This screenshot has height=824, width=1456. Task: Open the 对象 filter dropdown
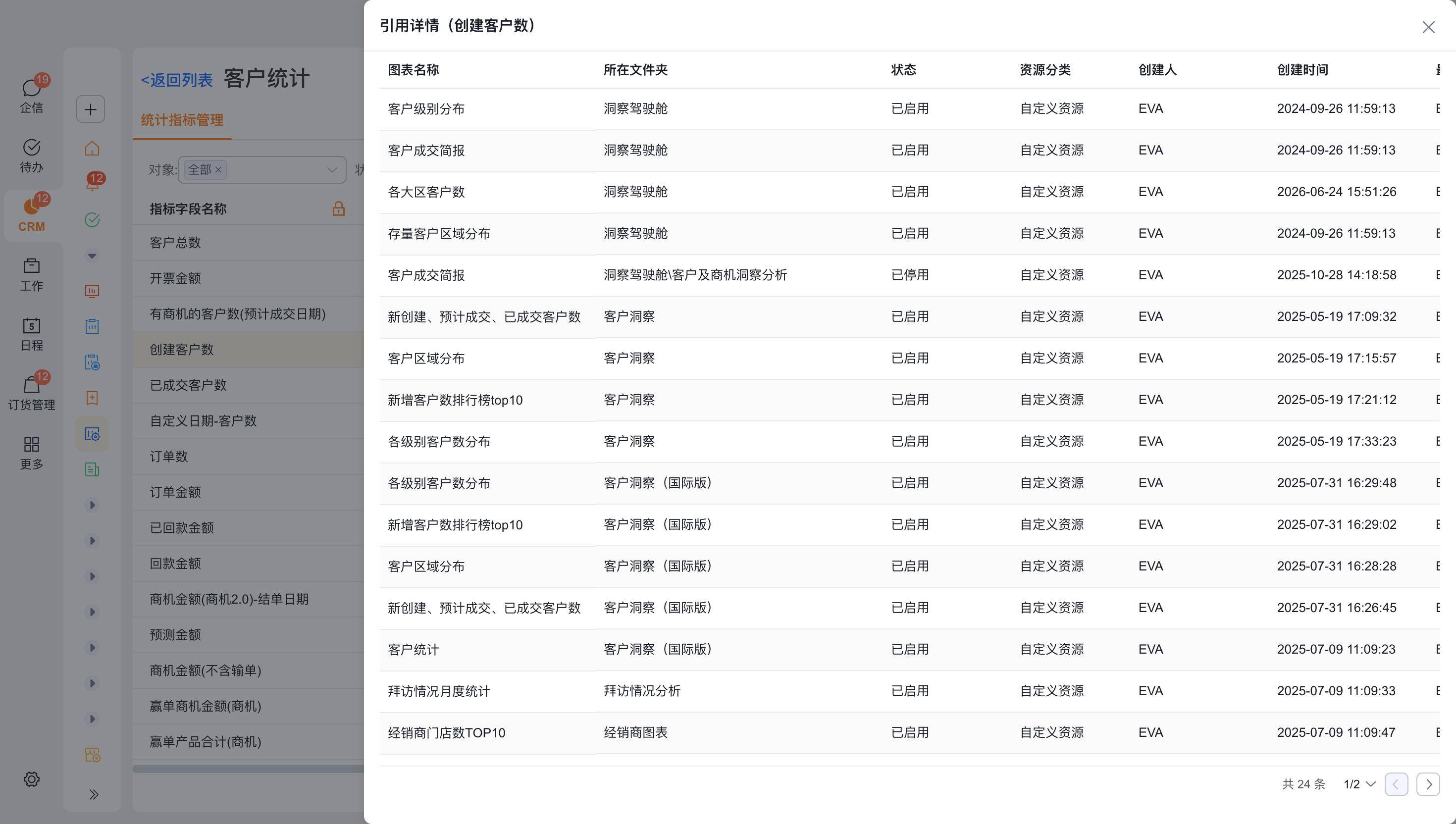(262, 170)
